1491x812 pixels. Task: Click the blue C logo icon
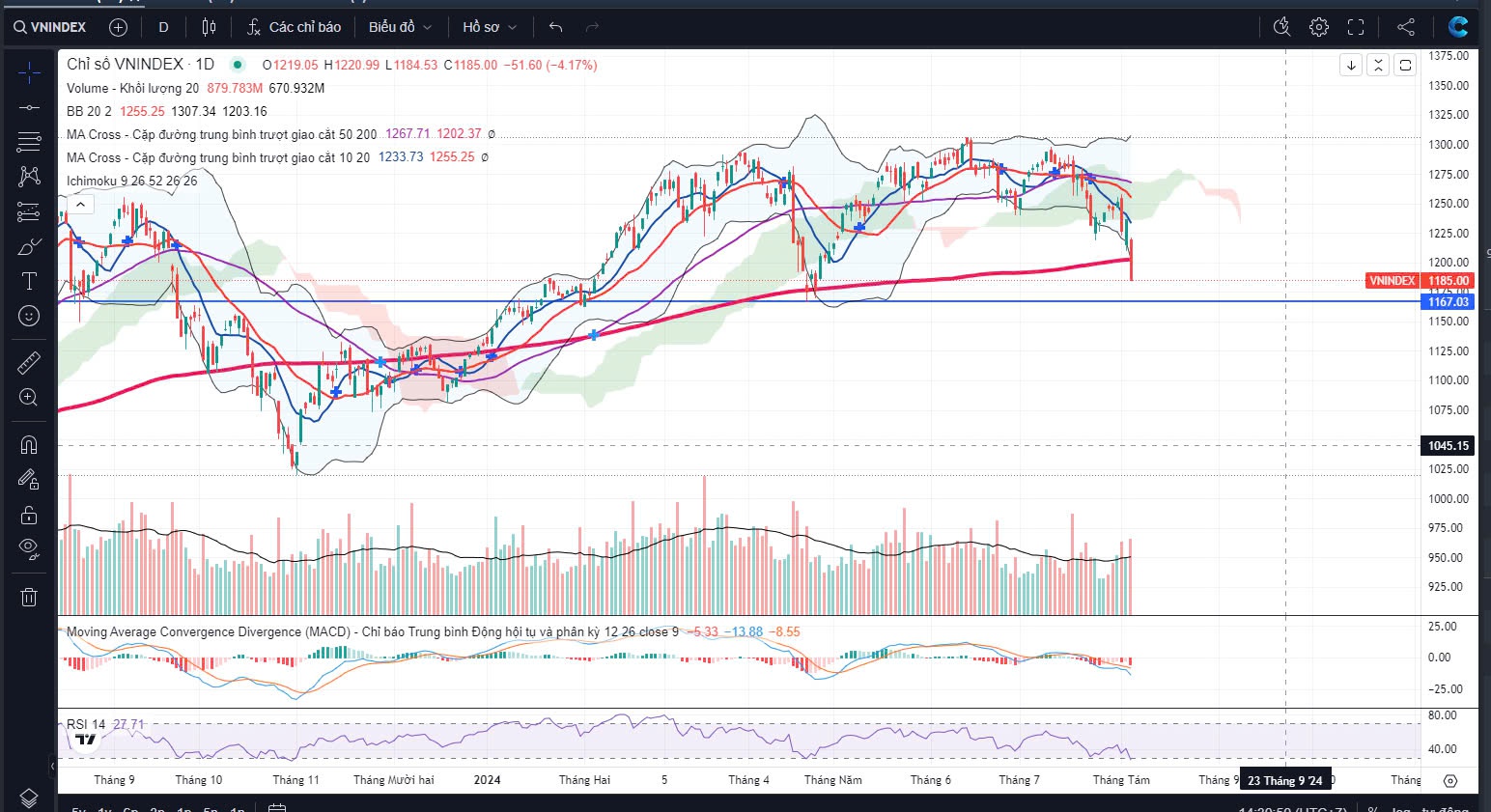pyautogui.click(x=1457, y=27)
